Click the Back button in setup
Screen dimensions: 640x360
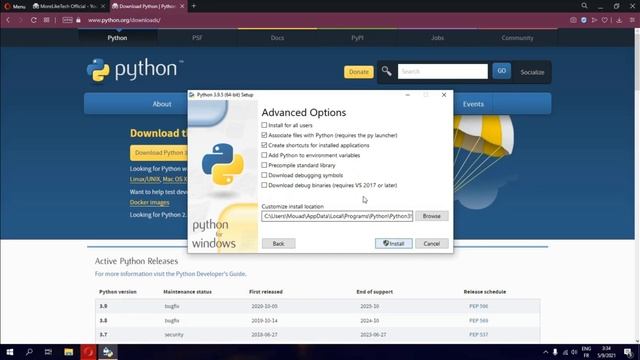tap(278, 244)
